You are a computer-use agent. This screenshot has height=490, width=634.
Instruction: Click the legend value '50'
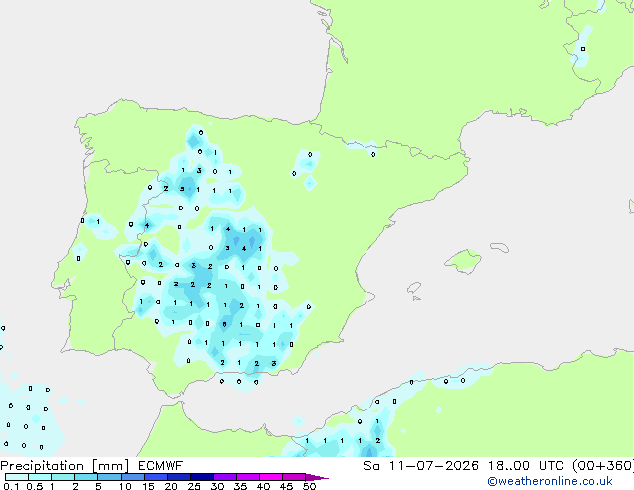(309, 486)
